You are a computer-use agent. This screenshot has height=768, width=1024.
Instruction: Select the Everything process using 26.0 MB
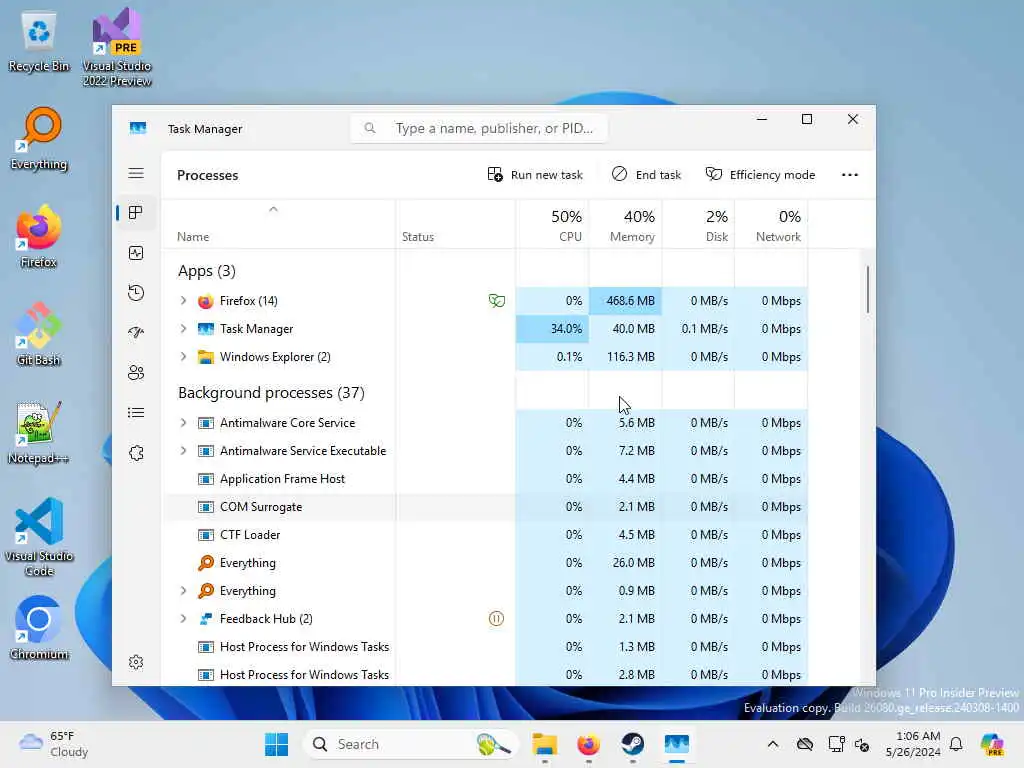tap(484, 562)
